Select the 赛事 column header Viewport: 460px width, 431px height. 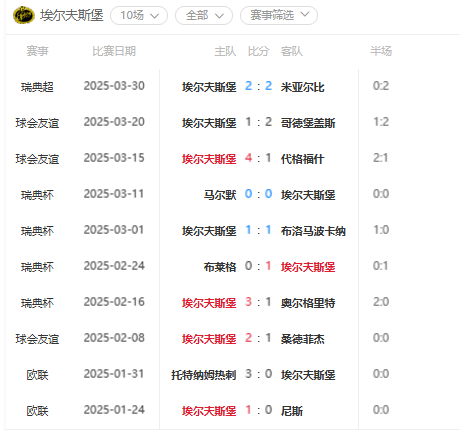click(37, 51)
